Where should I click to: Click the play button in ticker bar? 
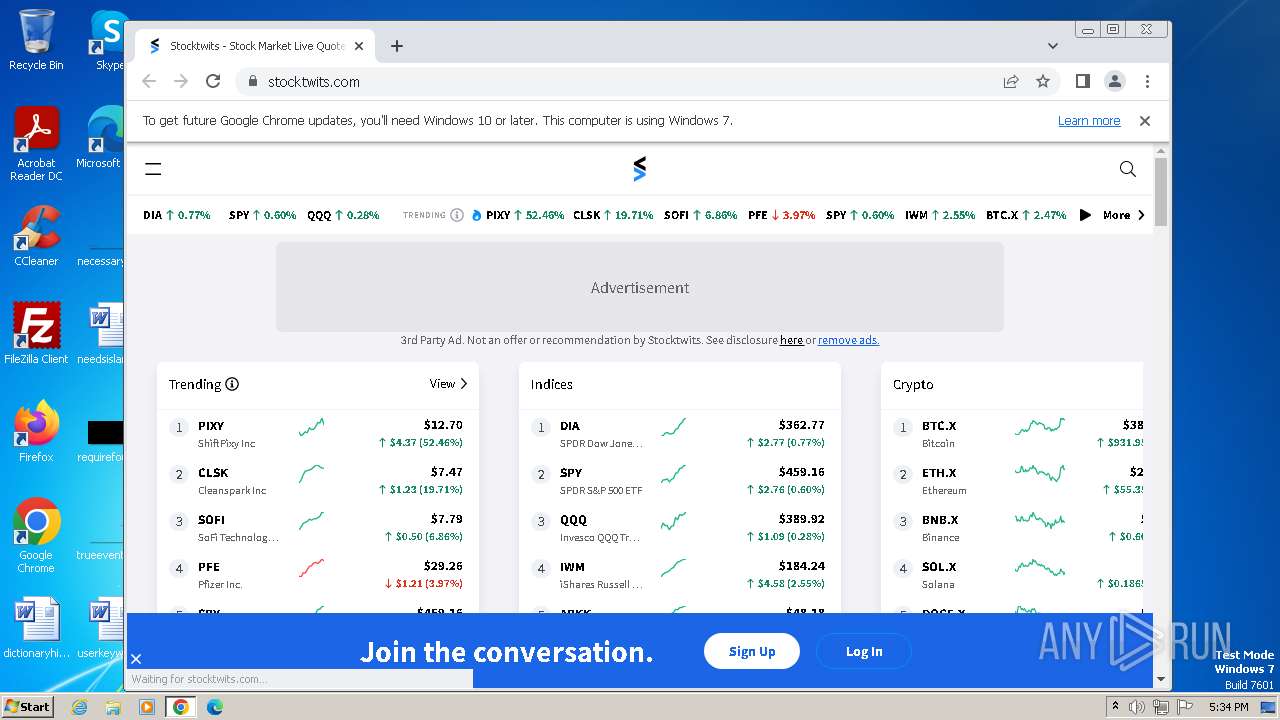pos(1085,215)
